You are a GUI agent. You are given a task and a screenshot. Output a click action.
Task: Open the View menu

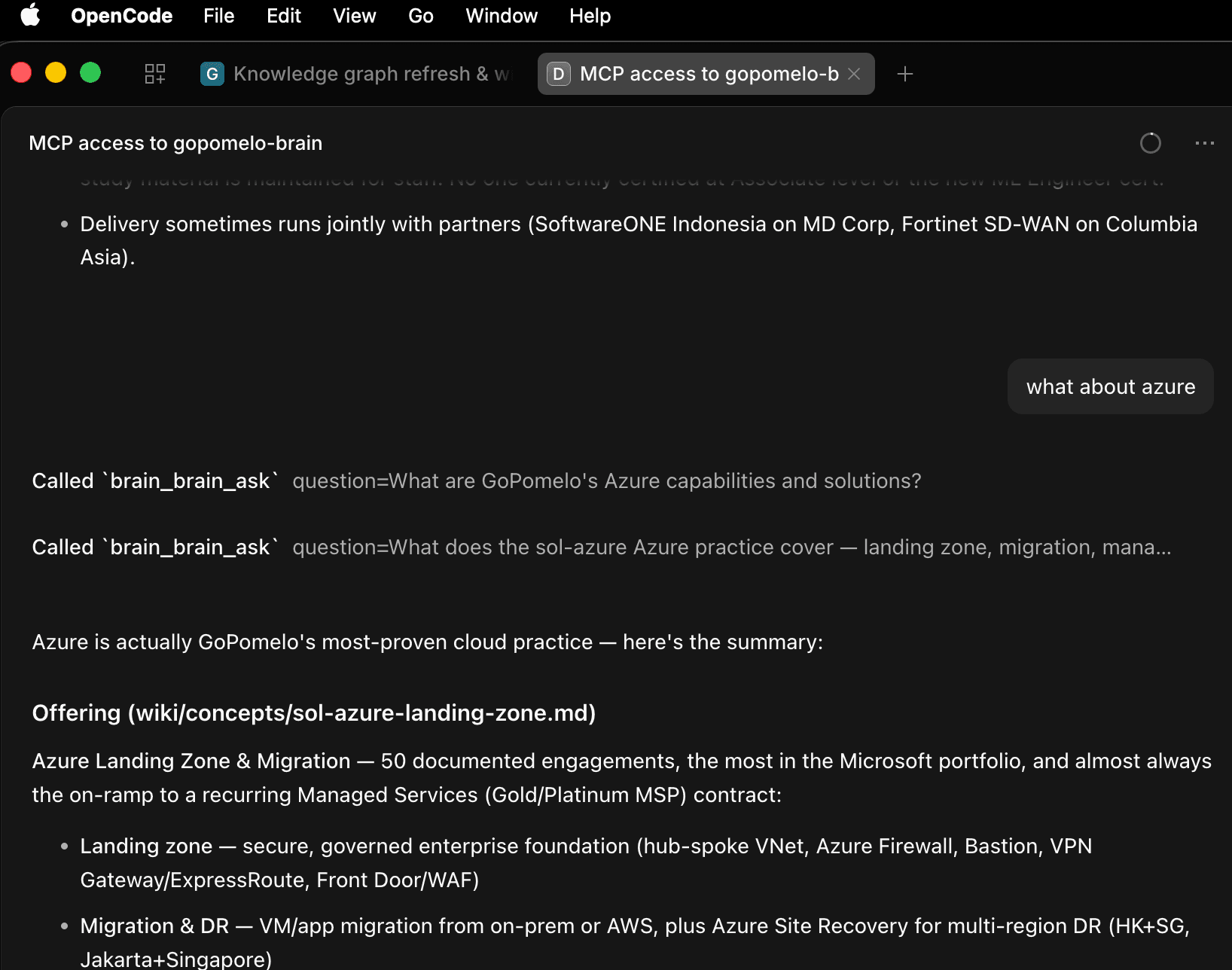[355, 16]
